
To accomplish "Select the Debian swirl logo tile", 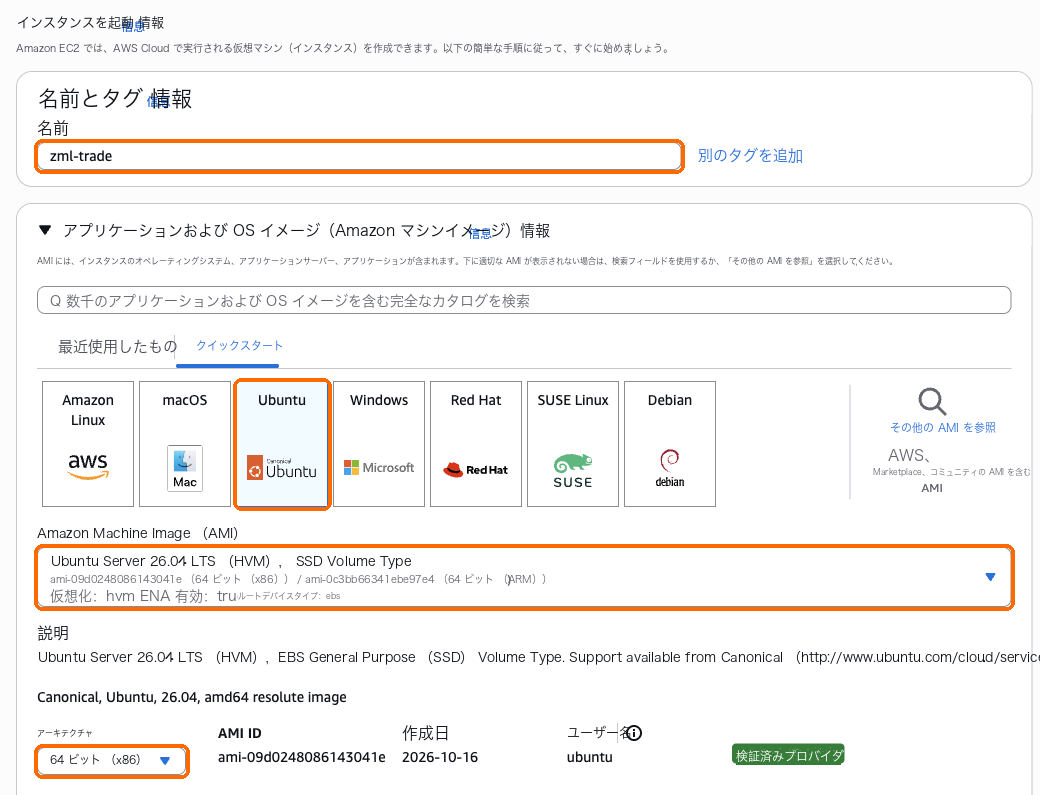I will [x=670, y=444].
